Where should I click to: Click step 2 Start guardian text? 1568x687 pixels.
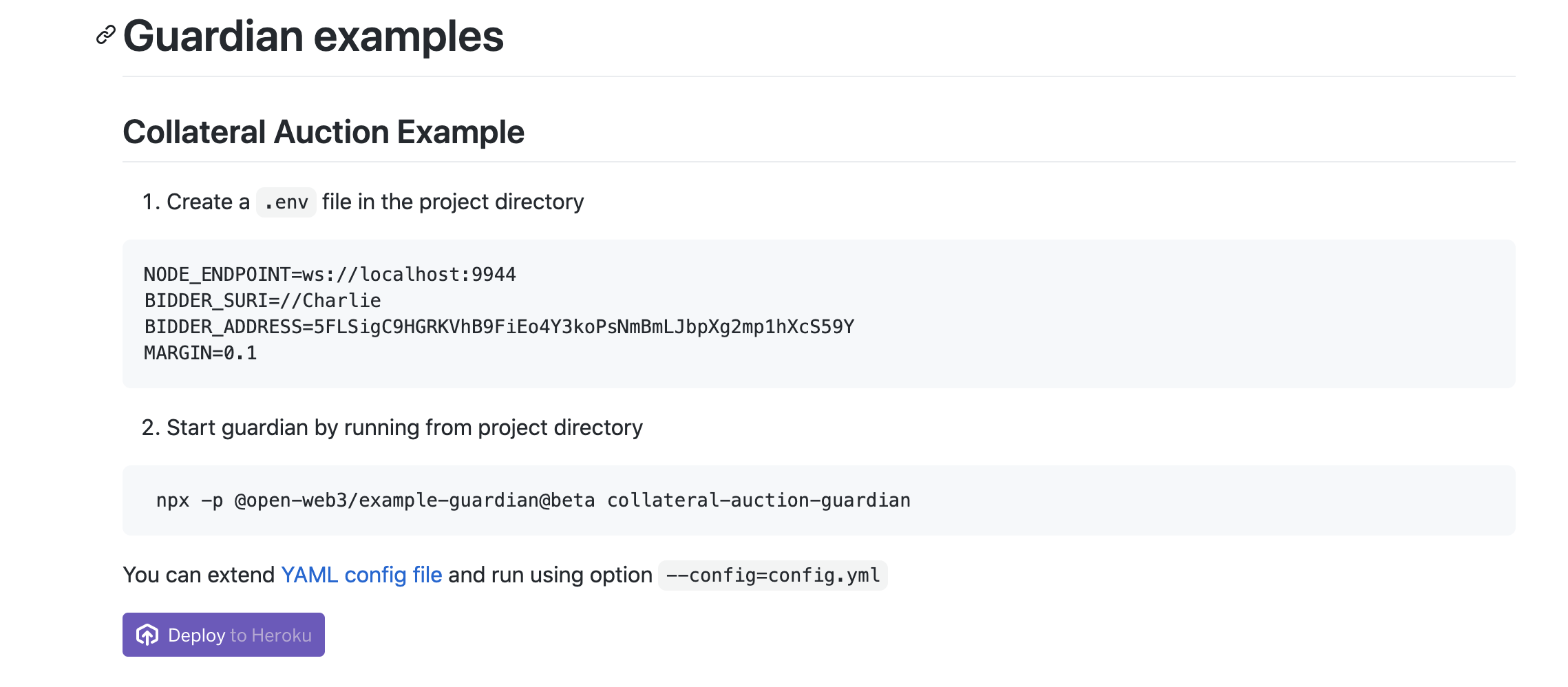tap(392, 427)
